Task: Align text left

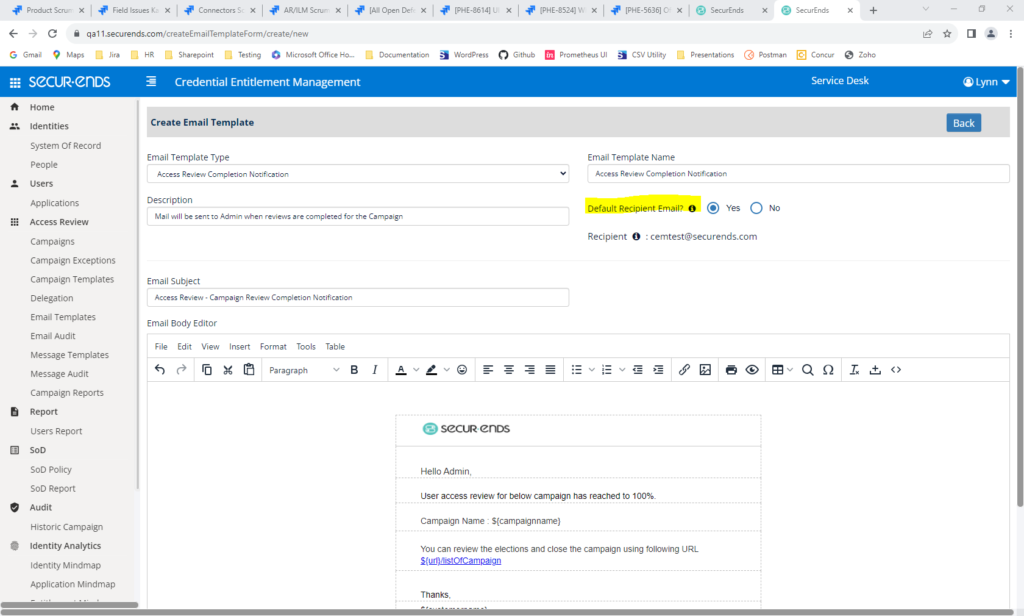Action: pos(488,370)
